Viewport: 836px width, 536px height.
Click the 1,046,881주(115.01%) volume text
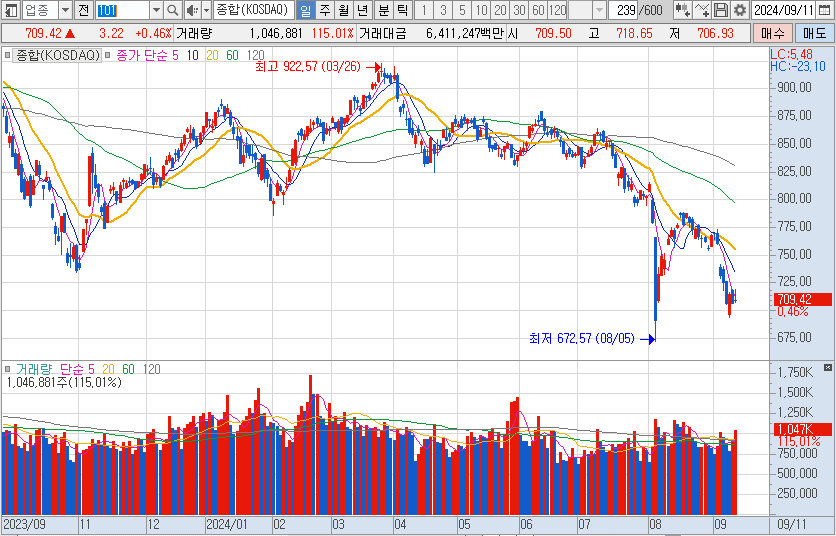(64, 382)
